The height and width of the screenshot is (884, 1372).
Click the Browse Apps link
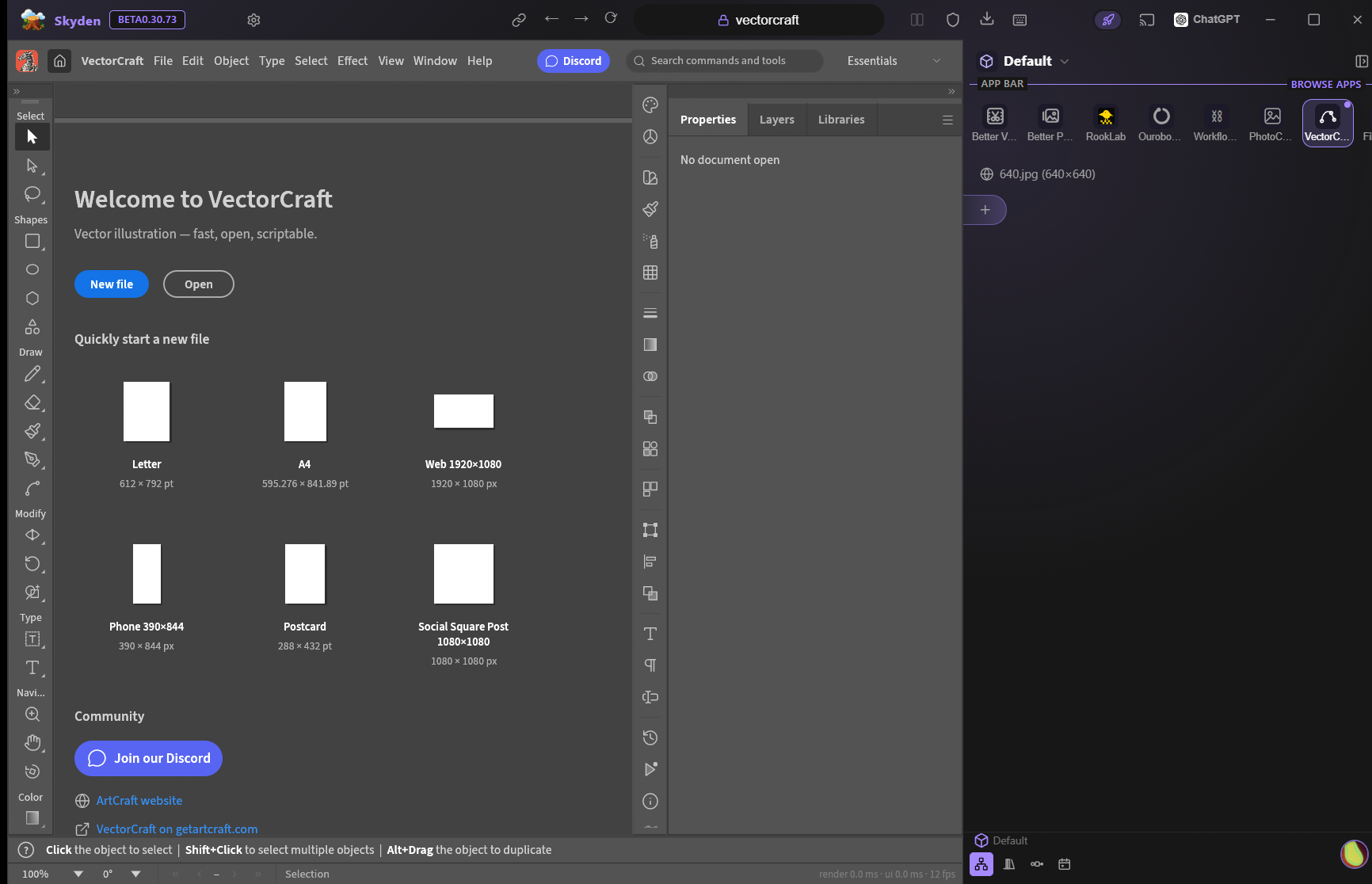1326,84
